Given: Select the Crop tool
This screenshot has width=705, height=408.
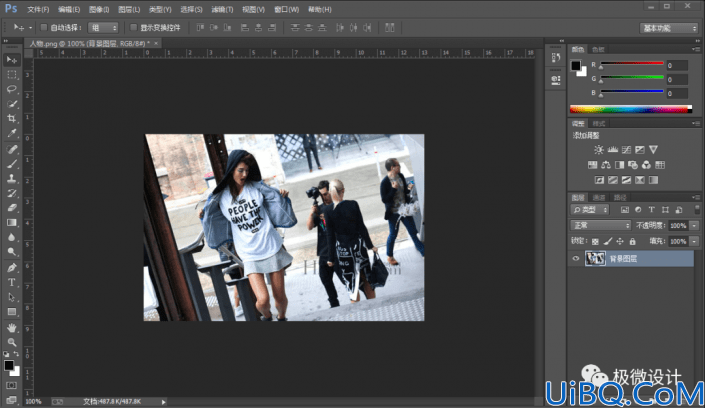Looking at the screenshot, I should [x=12, y=118].
